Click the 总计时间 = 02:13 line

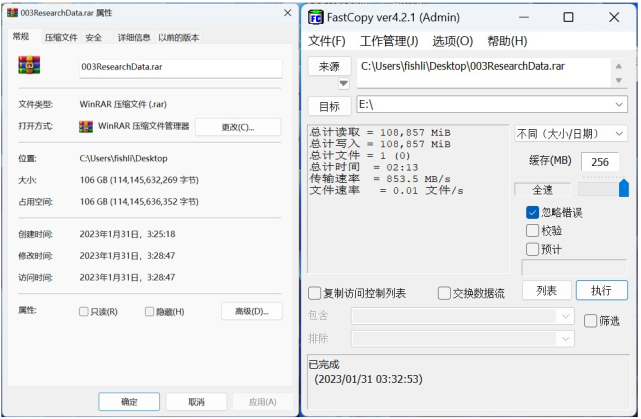click(364, 168)
